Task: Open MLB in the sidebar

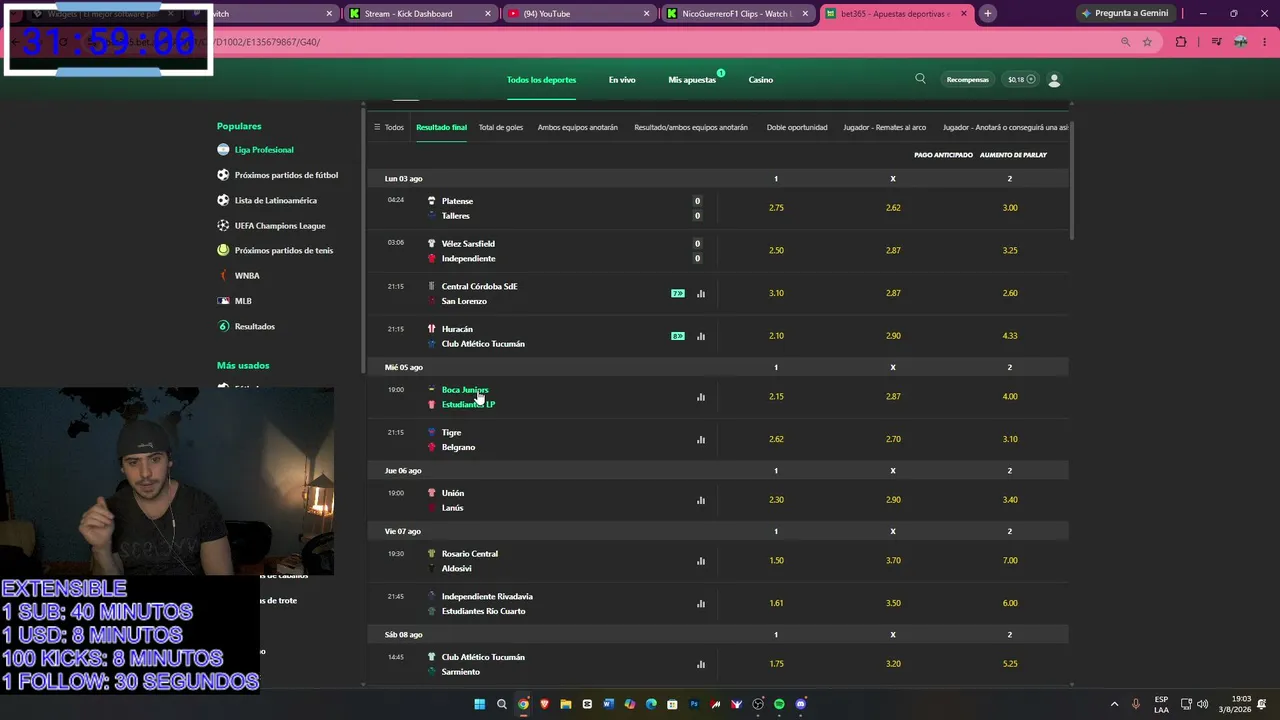Action: pos(243,301)
